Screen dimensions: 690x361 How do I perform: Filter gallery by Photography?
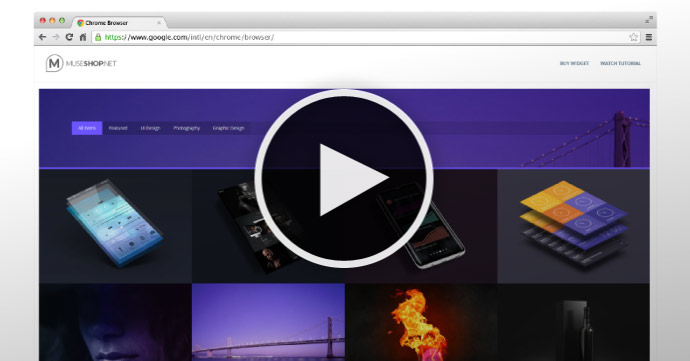pos(187,128)
